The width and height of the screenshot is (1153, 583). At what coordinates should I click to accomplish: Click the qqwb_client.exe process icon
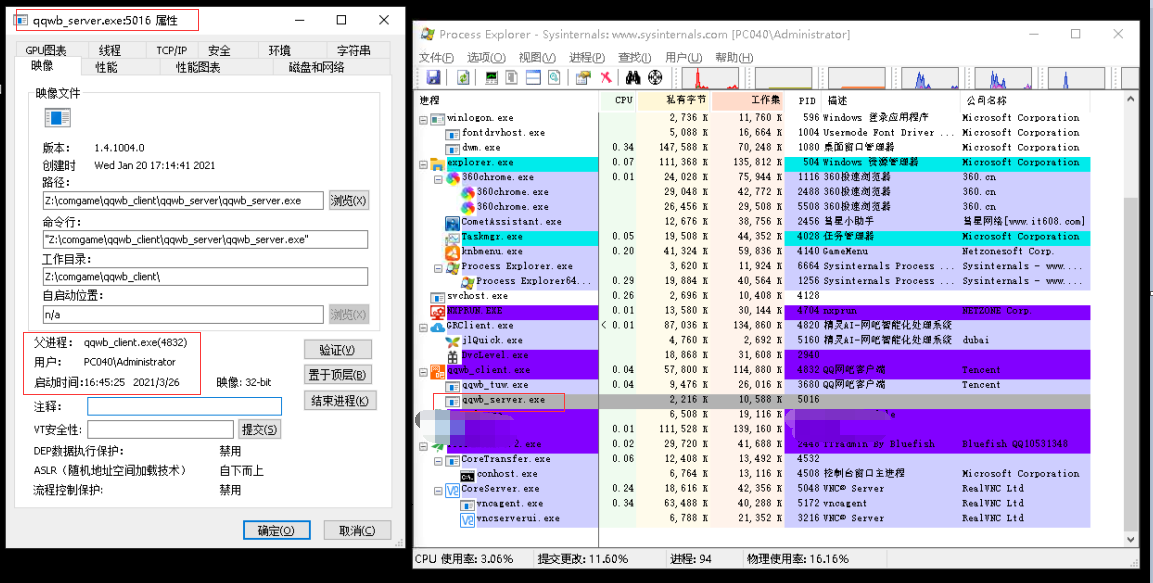[437, 370]
